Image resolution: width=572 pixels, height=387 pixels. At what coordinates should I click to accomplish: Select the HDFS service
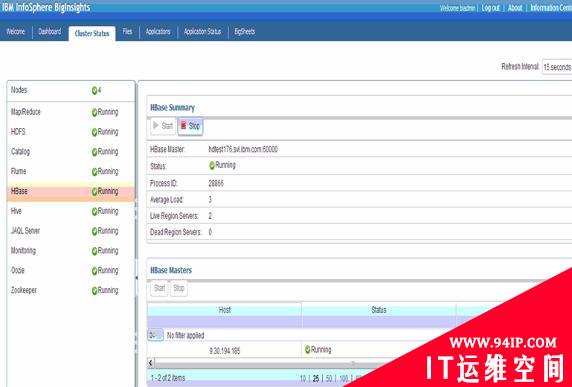coord(71,132)
